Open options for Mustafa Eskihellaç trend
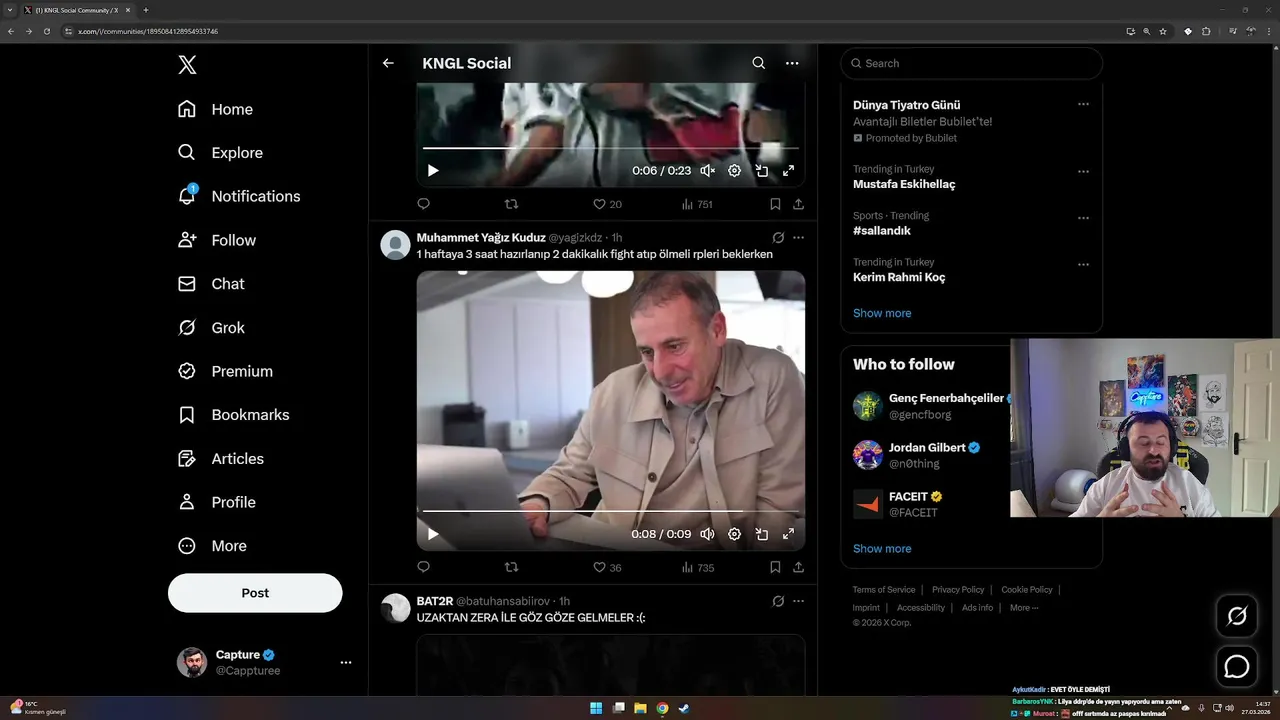Screen dimensions: 1280x720 1083,171
